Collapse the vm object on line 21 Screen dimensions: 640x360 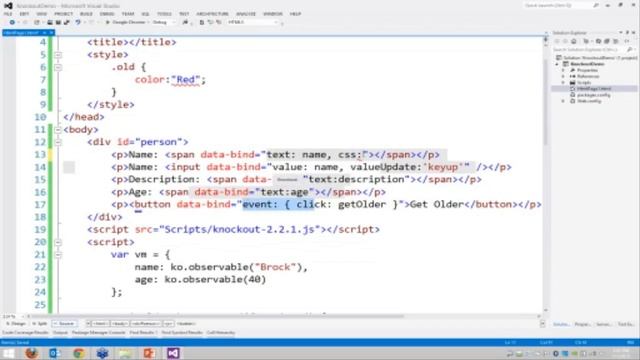[x=58, y=255]
